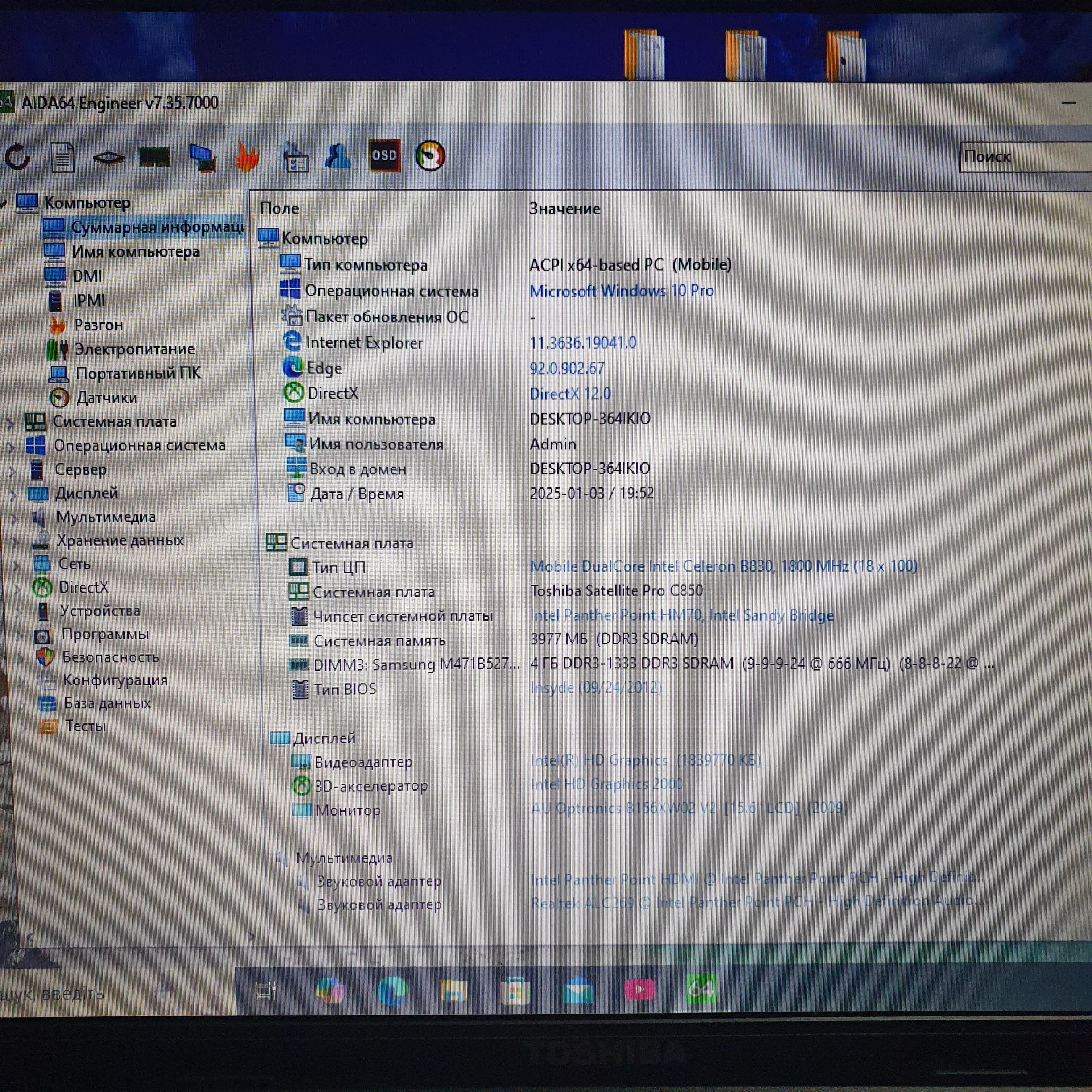The image size is (1092, 1092).
Task: Click Intel Panther Point HM70 chipset link
Action: click(x=681, y=615)
